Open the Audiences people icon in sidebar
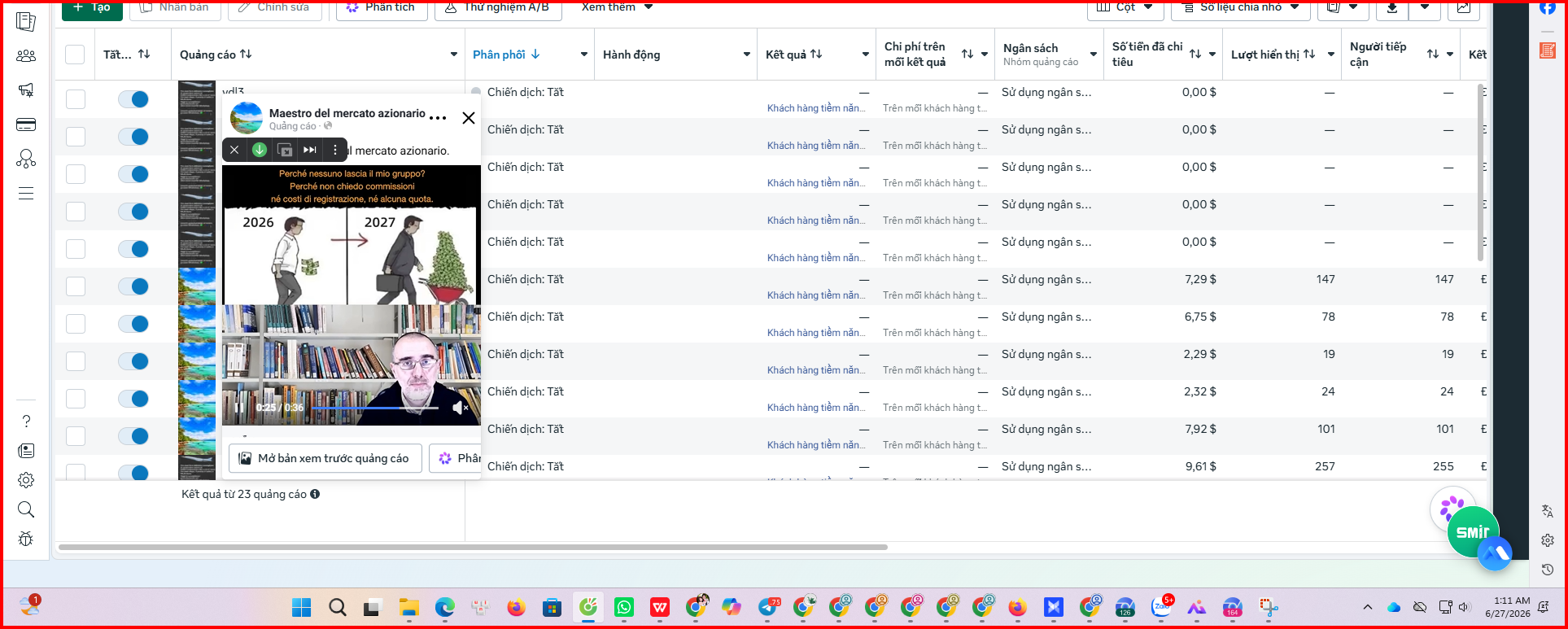The image size is (1568, 629). point(26,56)
